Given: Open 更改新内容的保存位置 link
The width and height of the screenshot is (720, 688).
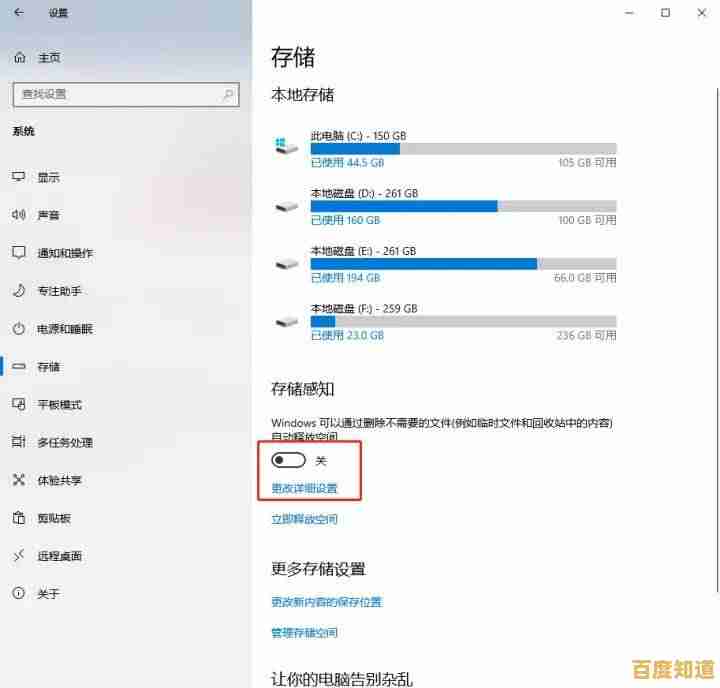Looking at the screenshot, I should pos(326,602).
